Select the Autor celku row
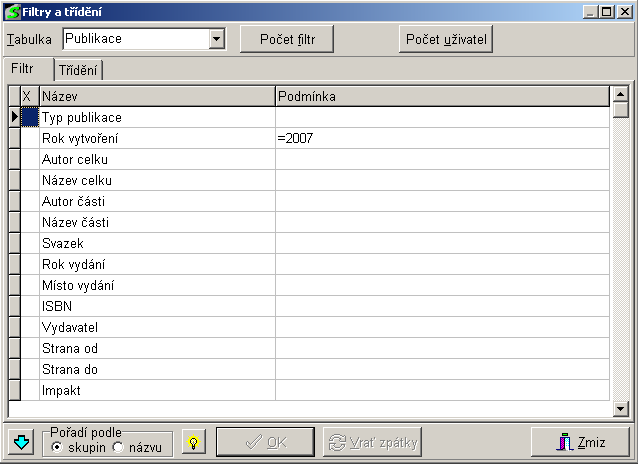The image size is (638, 464). pyautogui.click(x=157, y=159)
